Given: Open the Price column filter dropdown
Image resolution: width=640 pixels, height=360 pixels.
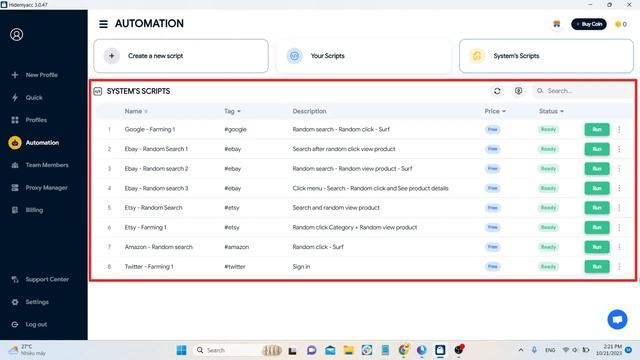Looking at the screenshot, I should coord(495,111).
